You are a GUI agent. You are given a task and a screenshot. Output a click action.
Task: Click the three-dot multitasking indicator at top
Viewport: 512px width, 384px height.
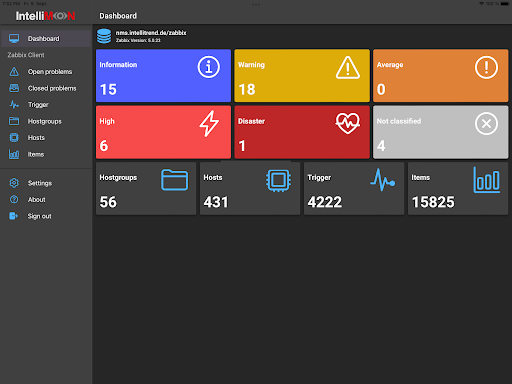256,4
